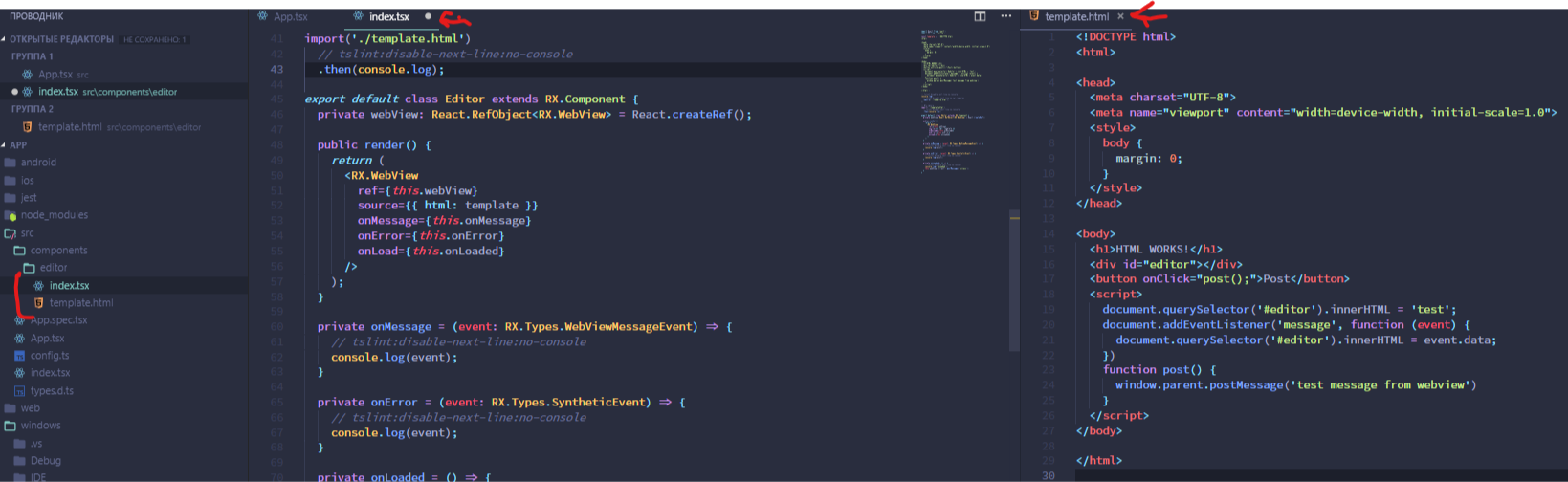Open App.tsx in the src tree

click(47, 338)
